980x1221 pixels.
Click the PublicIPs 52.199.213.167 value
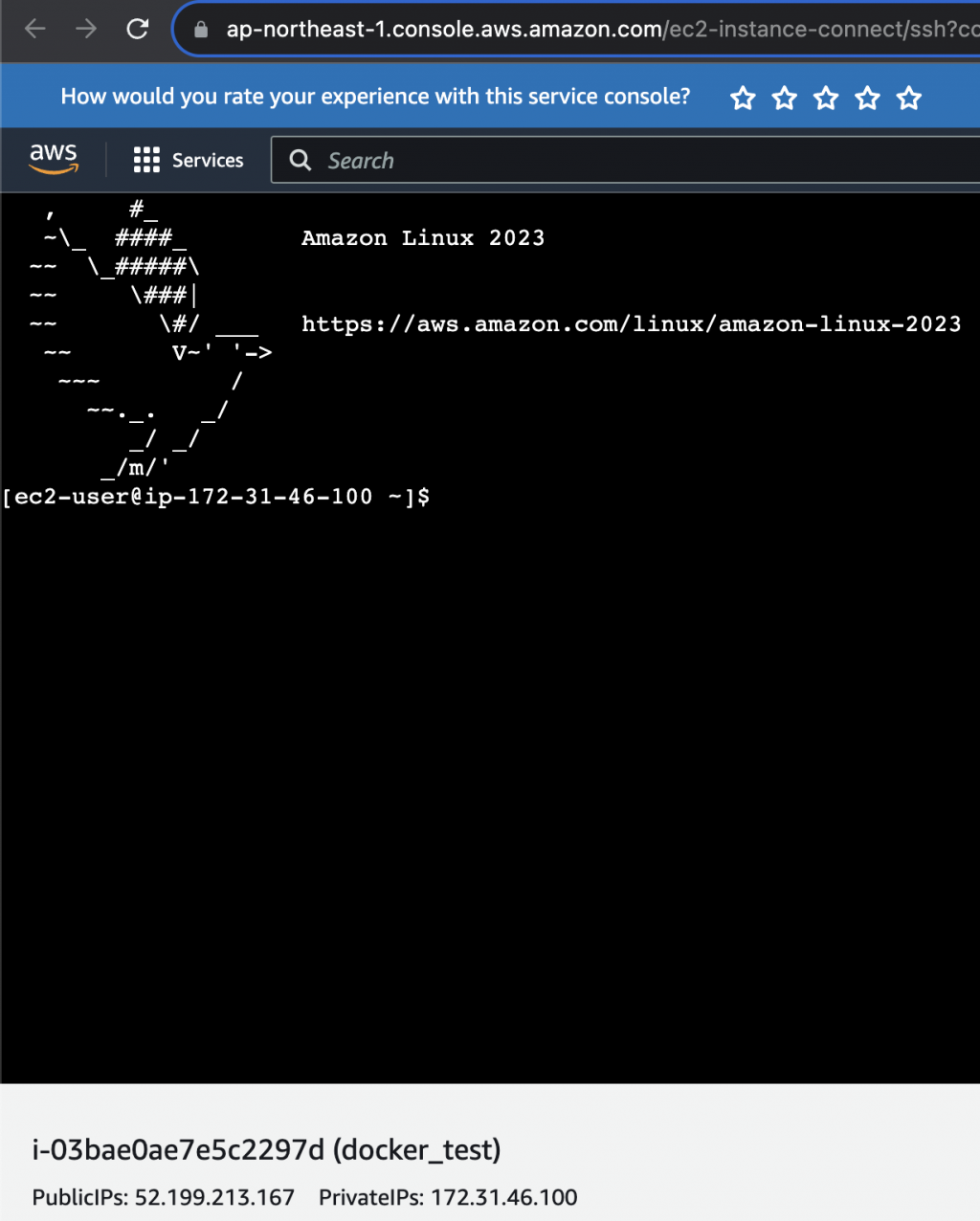point(214,1197)
